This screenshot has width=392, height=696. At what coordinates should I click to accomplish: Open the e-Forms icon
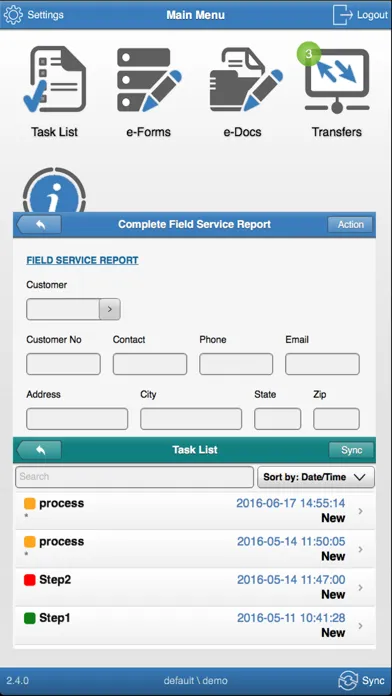[149, 80]
